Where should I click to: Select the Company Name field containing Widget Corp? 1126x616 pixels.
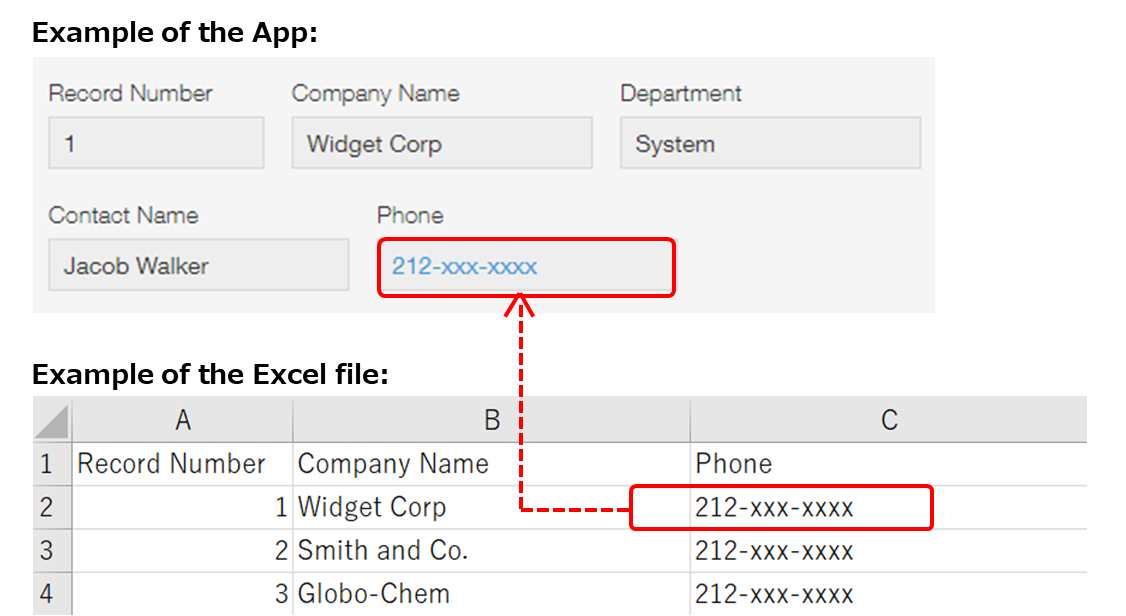[442, 143]
